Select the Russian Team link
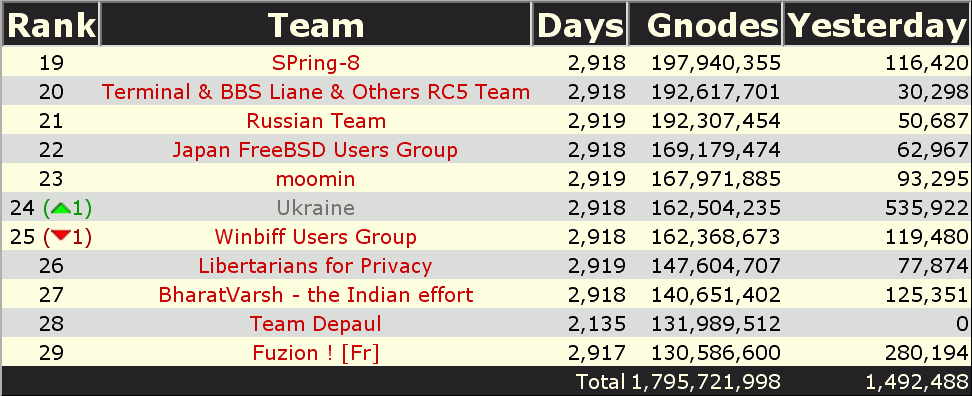Screen dimensions: 972x396 pos(316,120)
